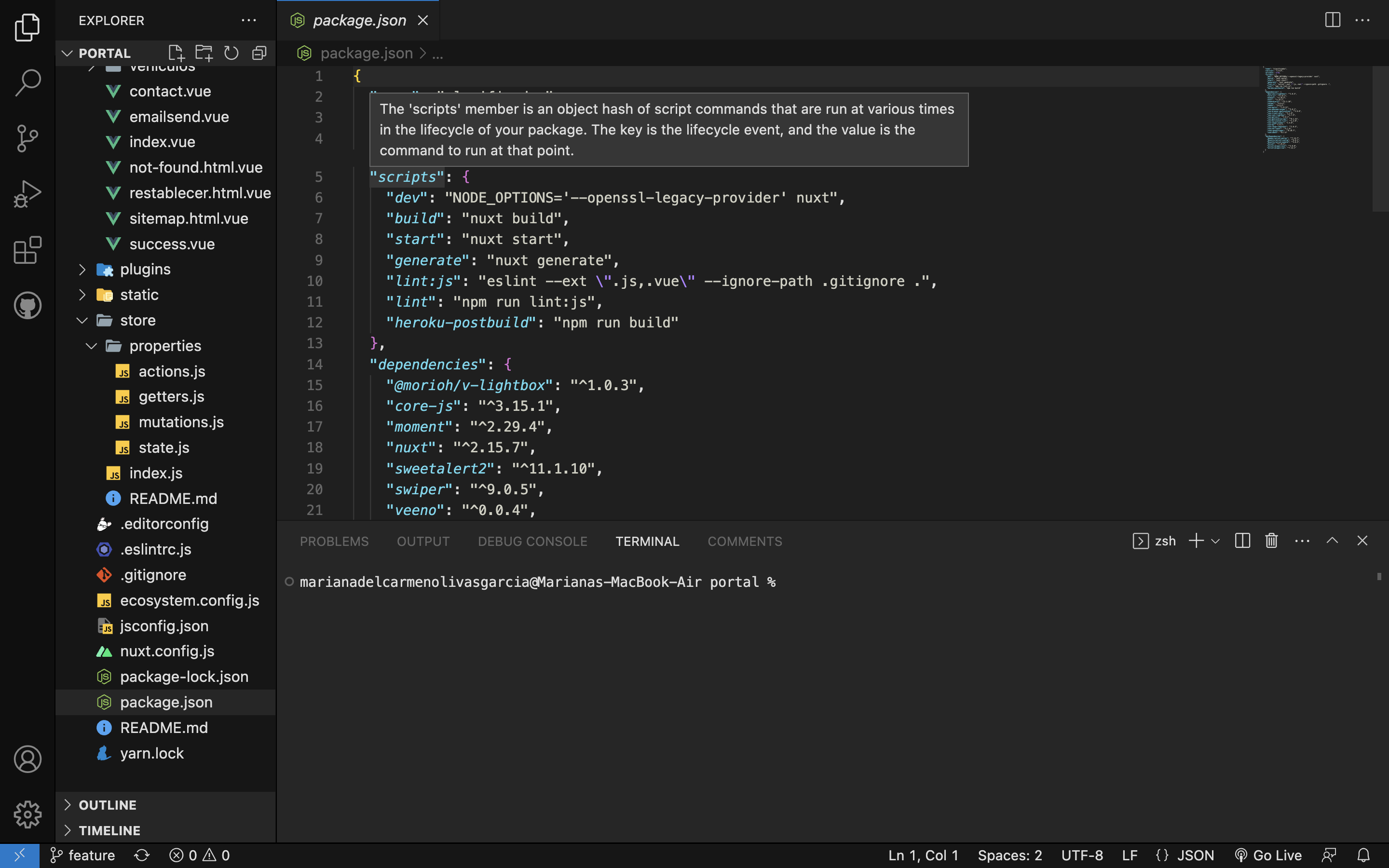Open the Source Control view
Viewport: 1389px width, 868px height.
[27, 138]
